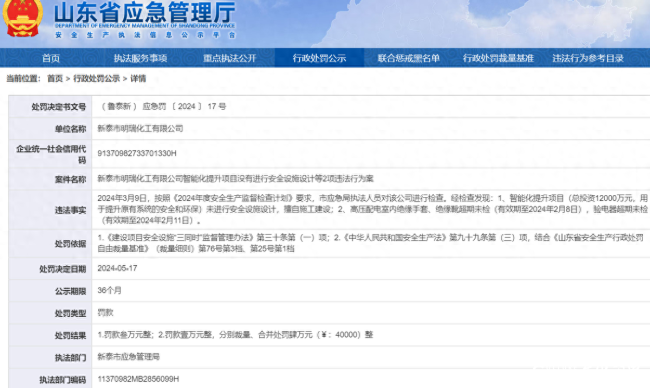Select enforcement department 新泰市应急管理局
This screenshot has height=388, width=650.
[x=129, y=356]
